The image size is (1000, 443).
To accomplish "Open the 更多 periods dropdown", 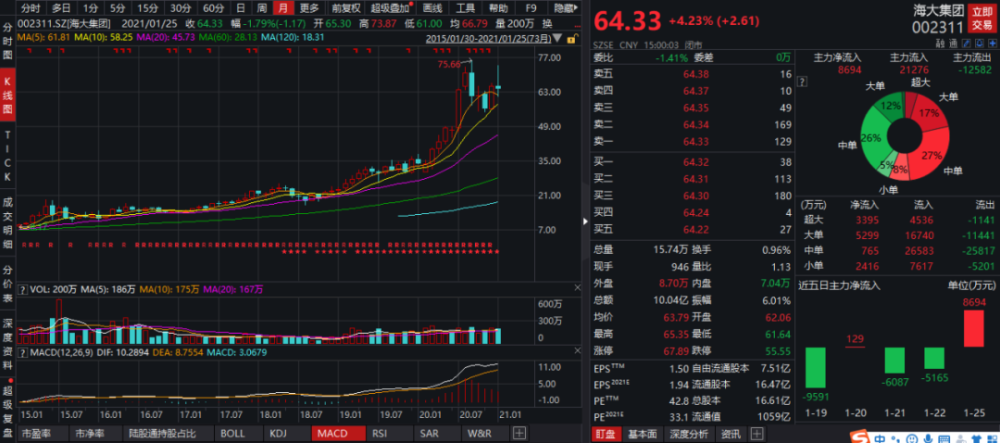I will [x=309, y=8].
